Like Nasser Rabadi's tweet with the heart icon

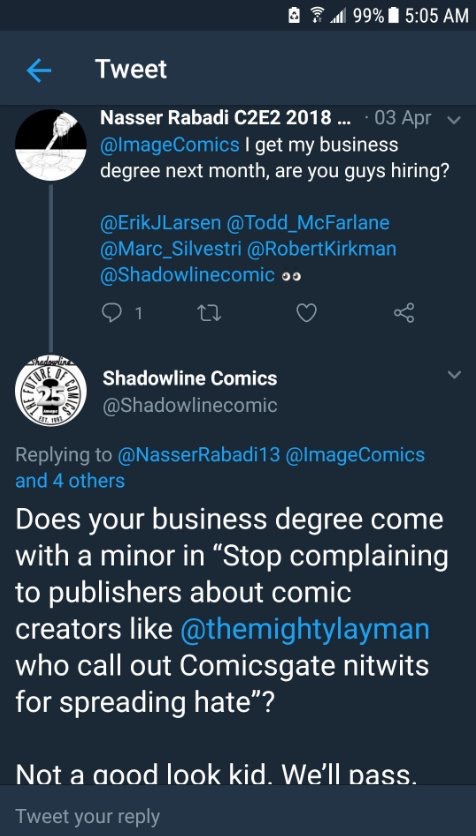click(x=306, y=313)
